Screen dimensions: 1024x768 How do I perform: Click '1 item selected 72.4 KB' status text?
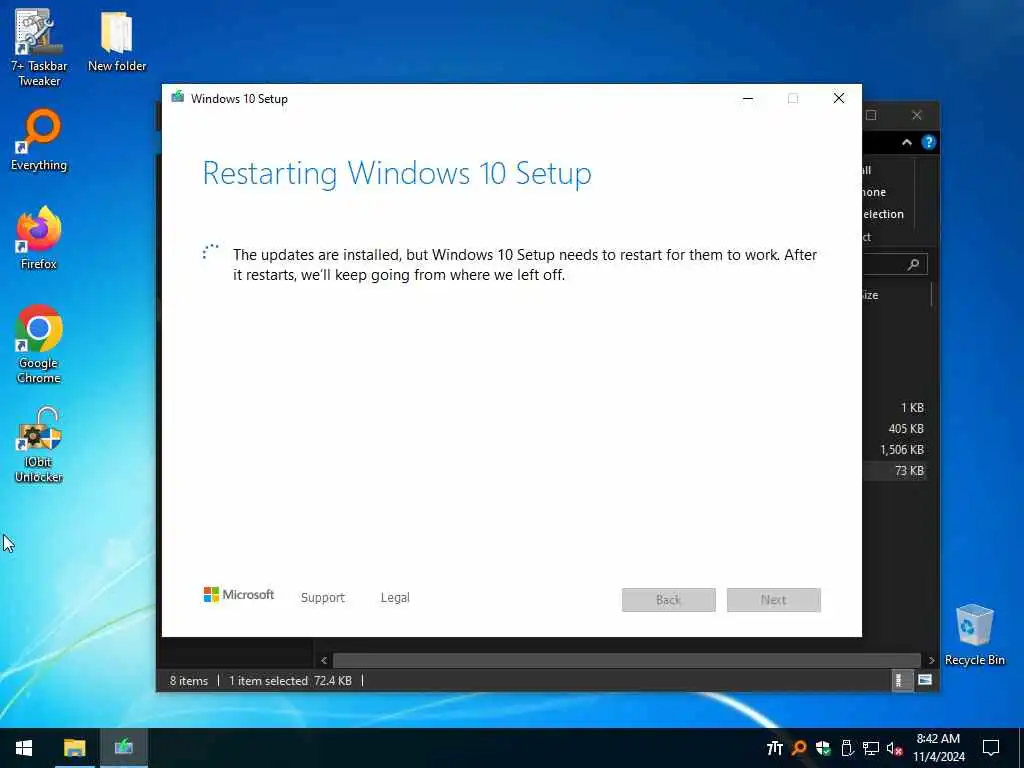click(291, 680)
